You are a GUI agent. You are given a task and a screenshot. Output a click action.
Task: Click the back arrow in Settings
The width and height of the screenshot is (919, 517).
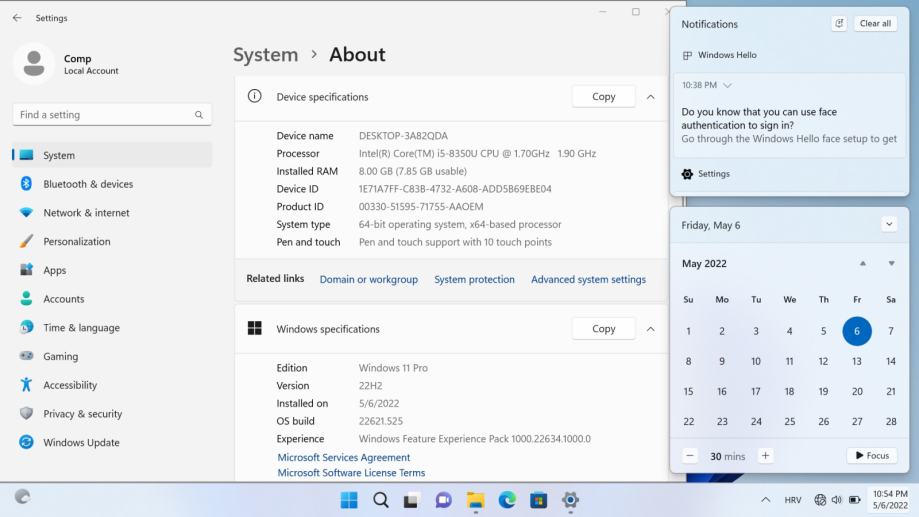click(x=17, y=18)
